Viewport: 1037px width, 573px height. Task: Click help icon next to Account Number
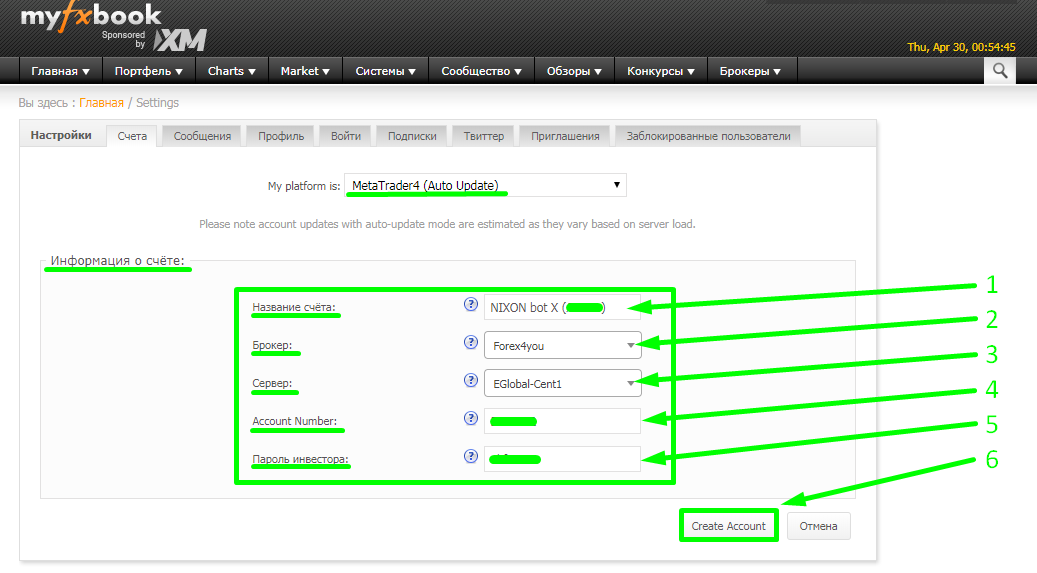tap(470, 418)
